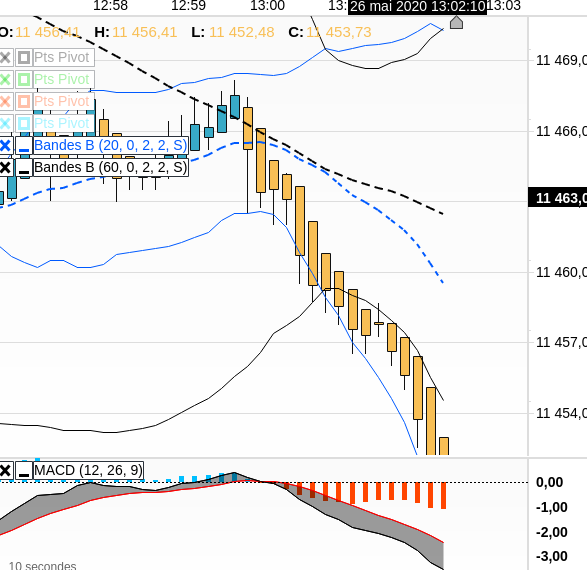The image size is (587, 570).
Task: Toggle the green Pts Pivot square box
Action: pos(24,79)
